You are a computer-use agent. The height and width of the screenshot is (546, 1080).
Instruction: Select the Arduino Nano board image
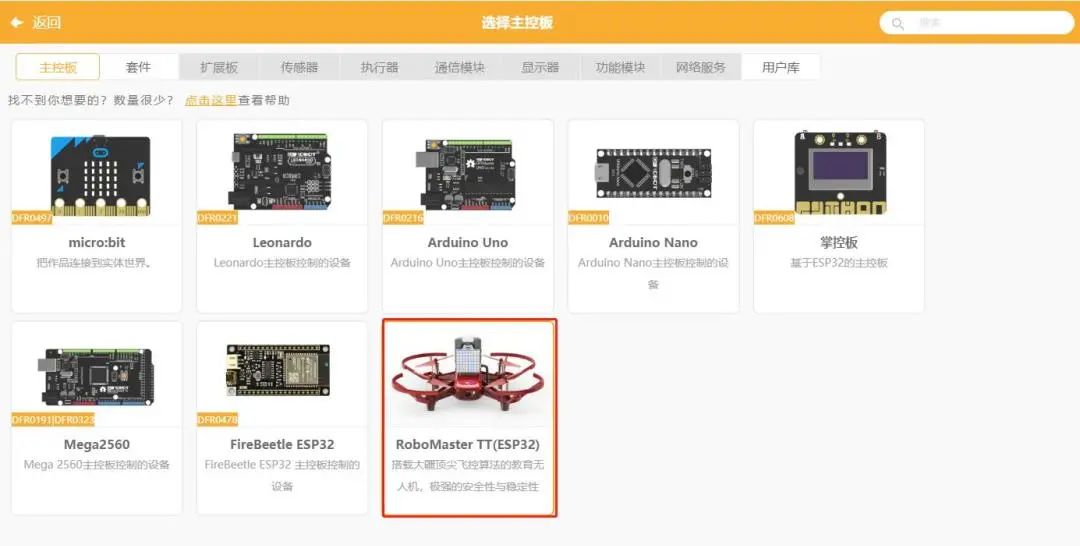[654, 173]
